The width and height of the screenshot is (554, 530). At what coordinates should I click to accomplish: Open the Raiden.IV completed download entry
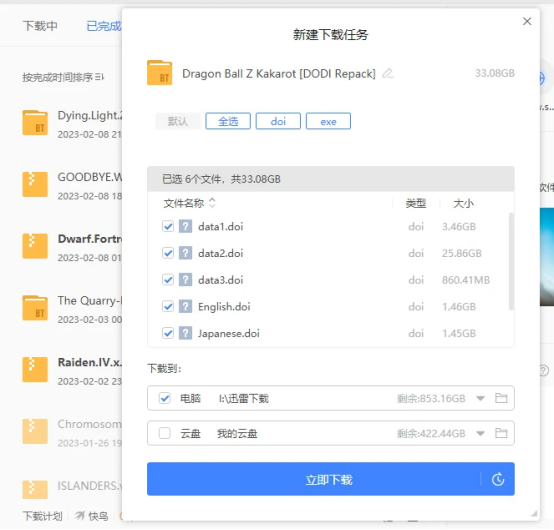tap(72, 370)
